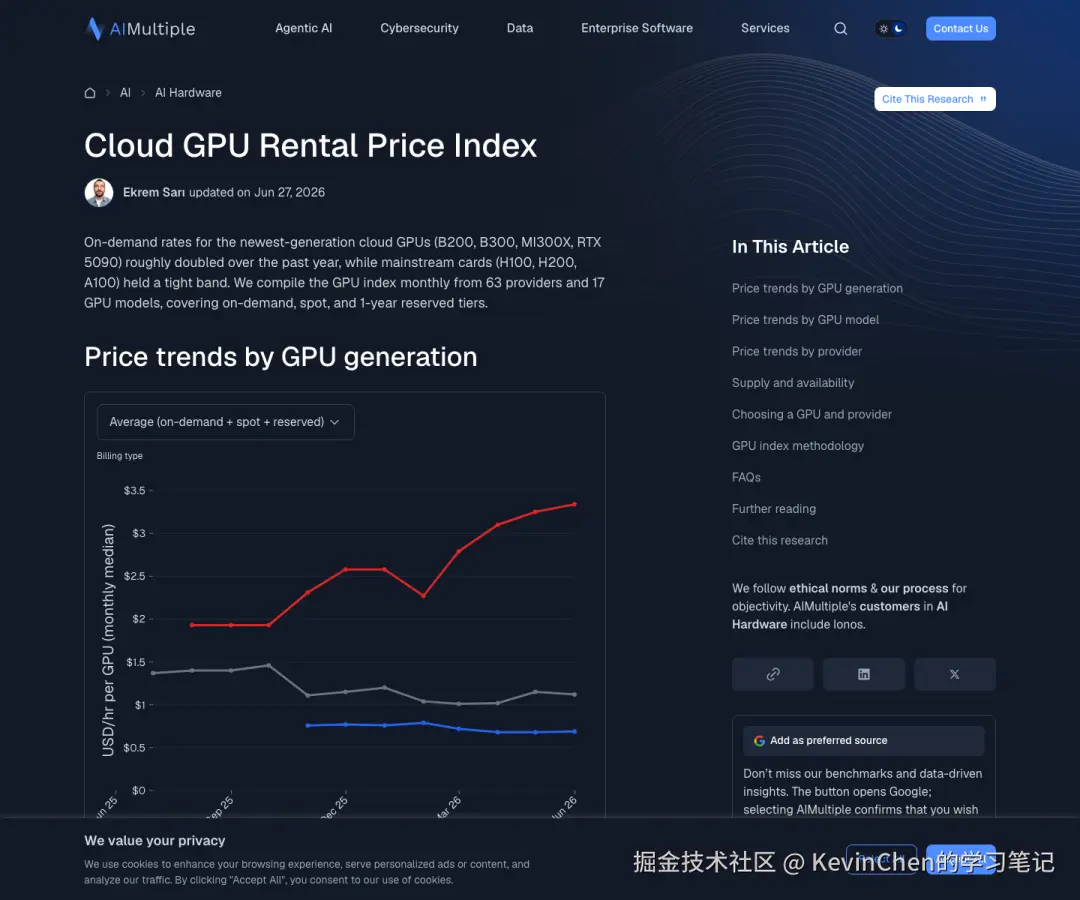Jump to Further reading section
Viewport: 1080px width, 900px height.
773,509
